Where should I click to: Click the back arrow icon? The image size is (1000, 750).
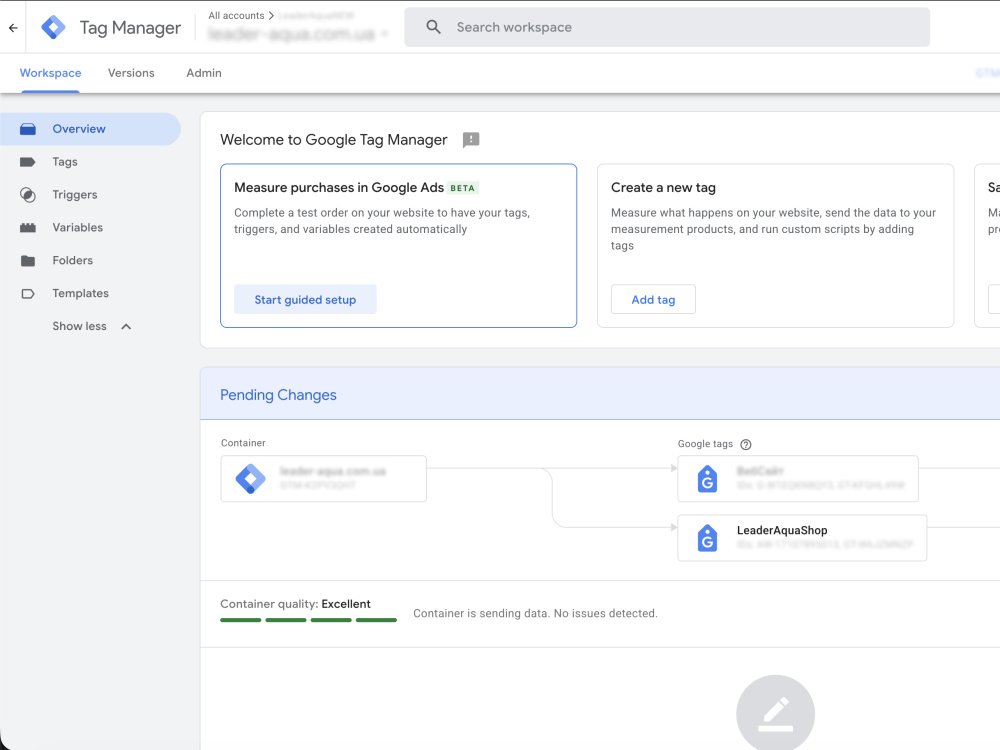click(x=13, y=27)
